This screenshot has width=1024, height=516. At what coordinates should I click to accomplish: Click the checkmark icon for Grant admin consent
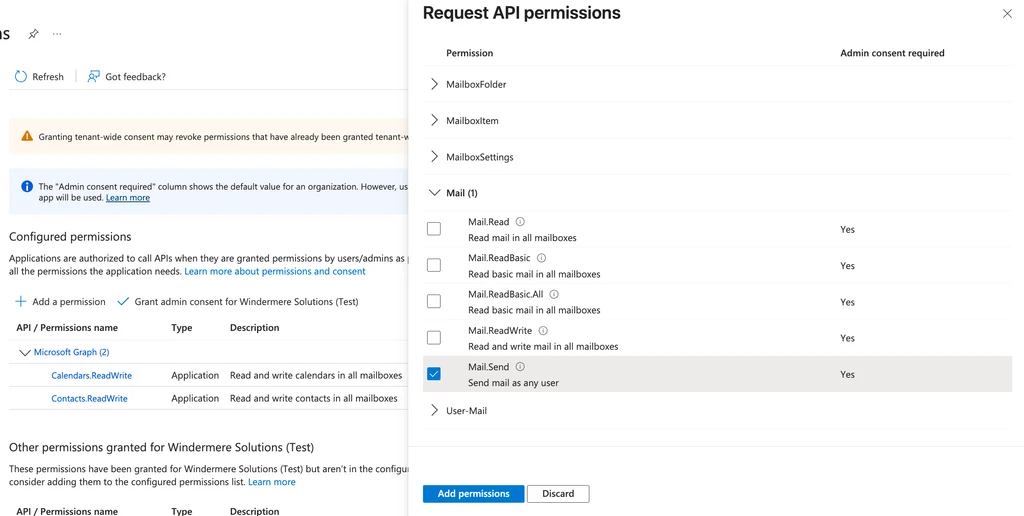pyautogui.click(x=123, y=301)
